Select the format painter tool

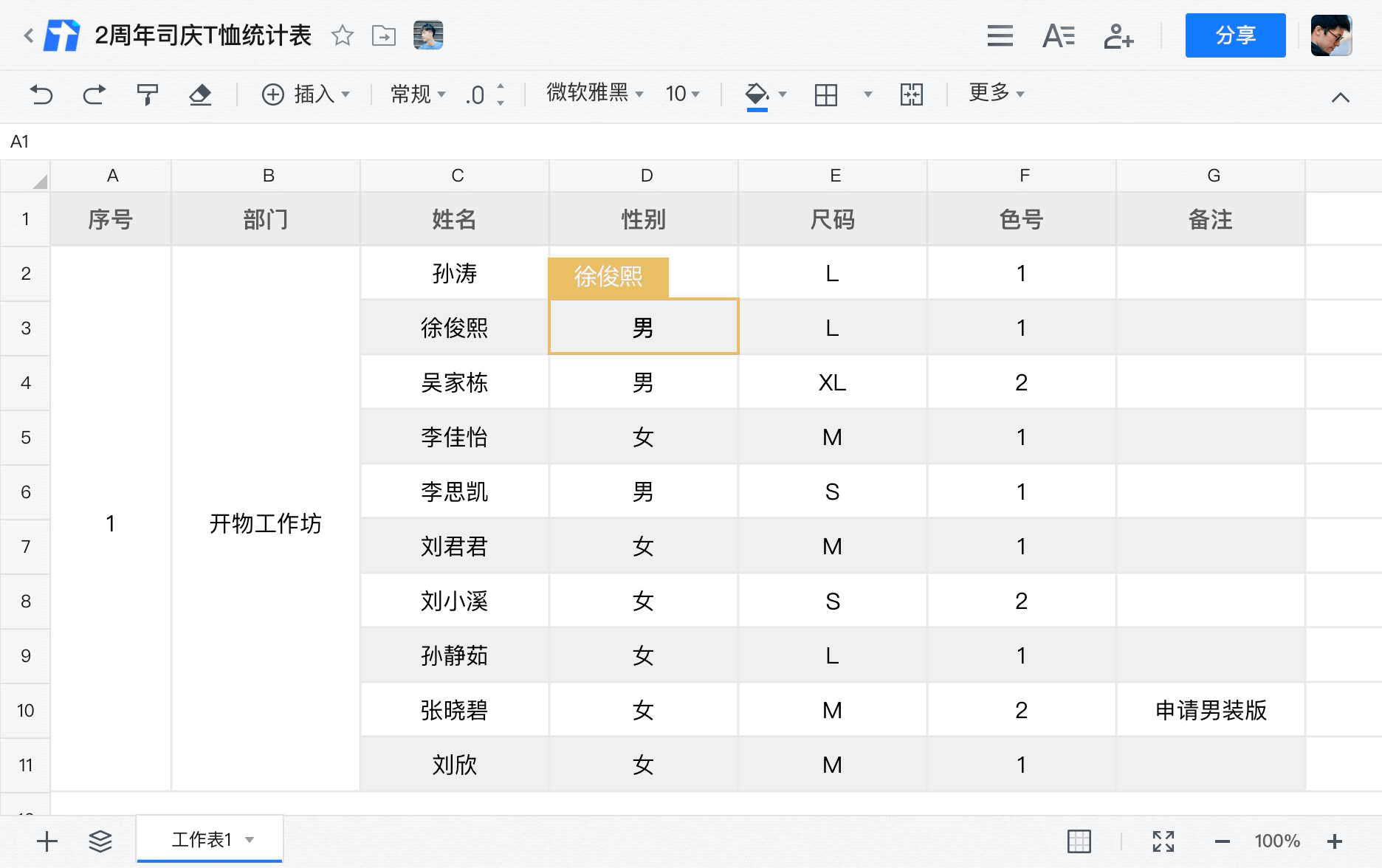point(147,94)
